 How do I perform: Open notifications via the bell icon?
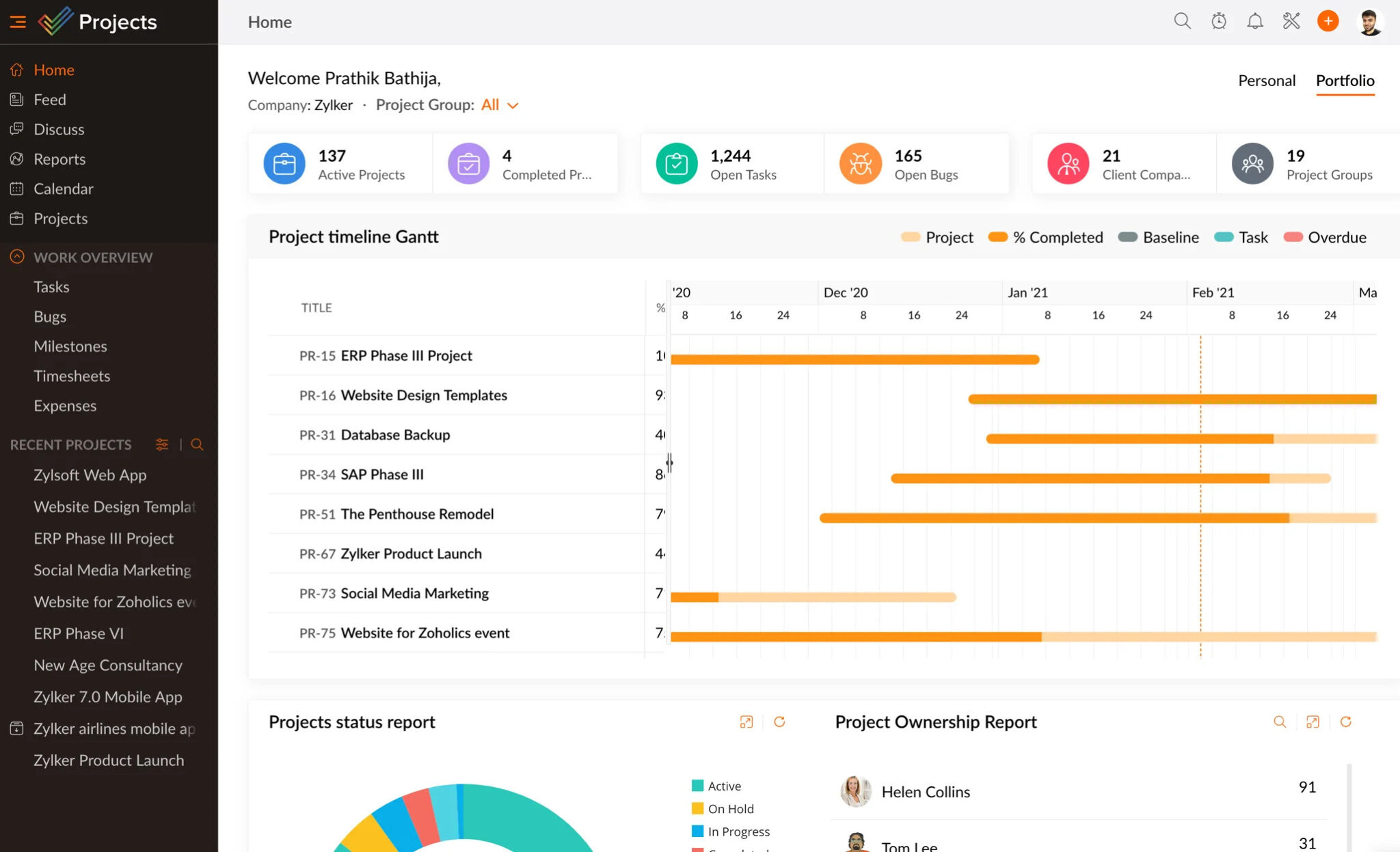click(1256, 21)
